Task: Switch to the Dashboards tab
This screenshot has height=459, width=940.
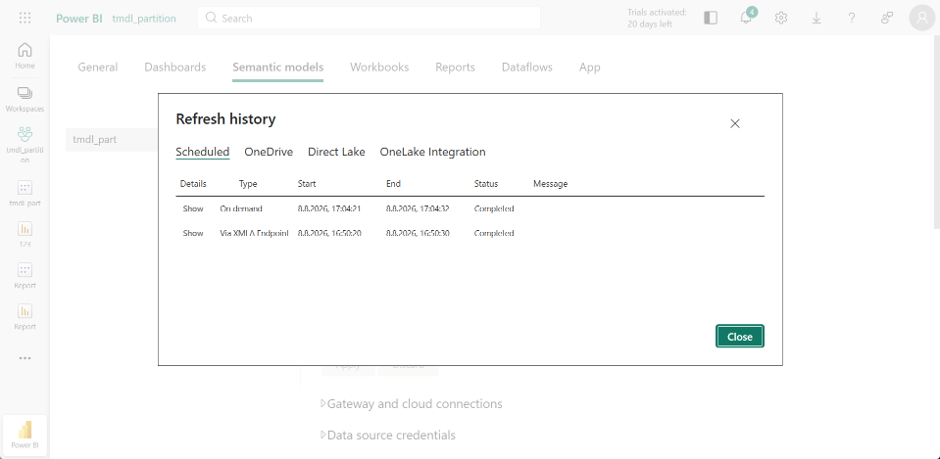Action: coord(175,67)
